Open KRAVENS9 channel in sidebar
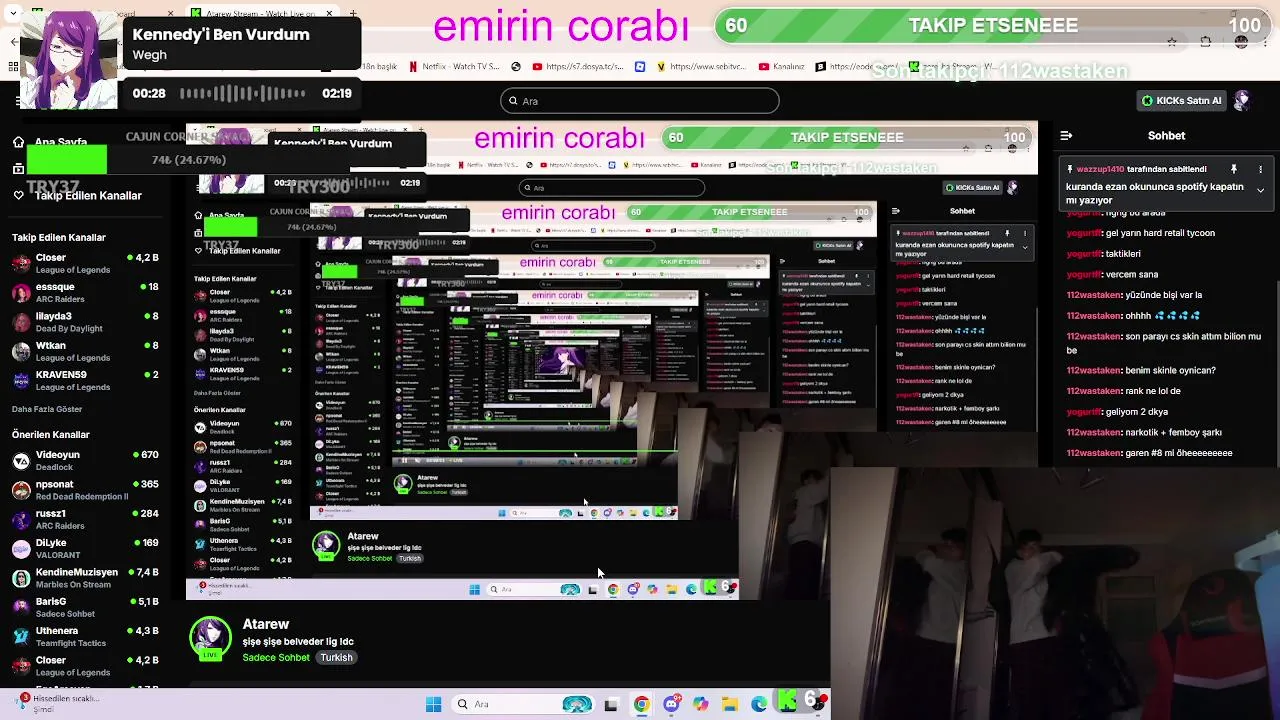Viewport: 1280px width, 720px height. coord(85,381)
